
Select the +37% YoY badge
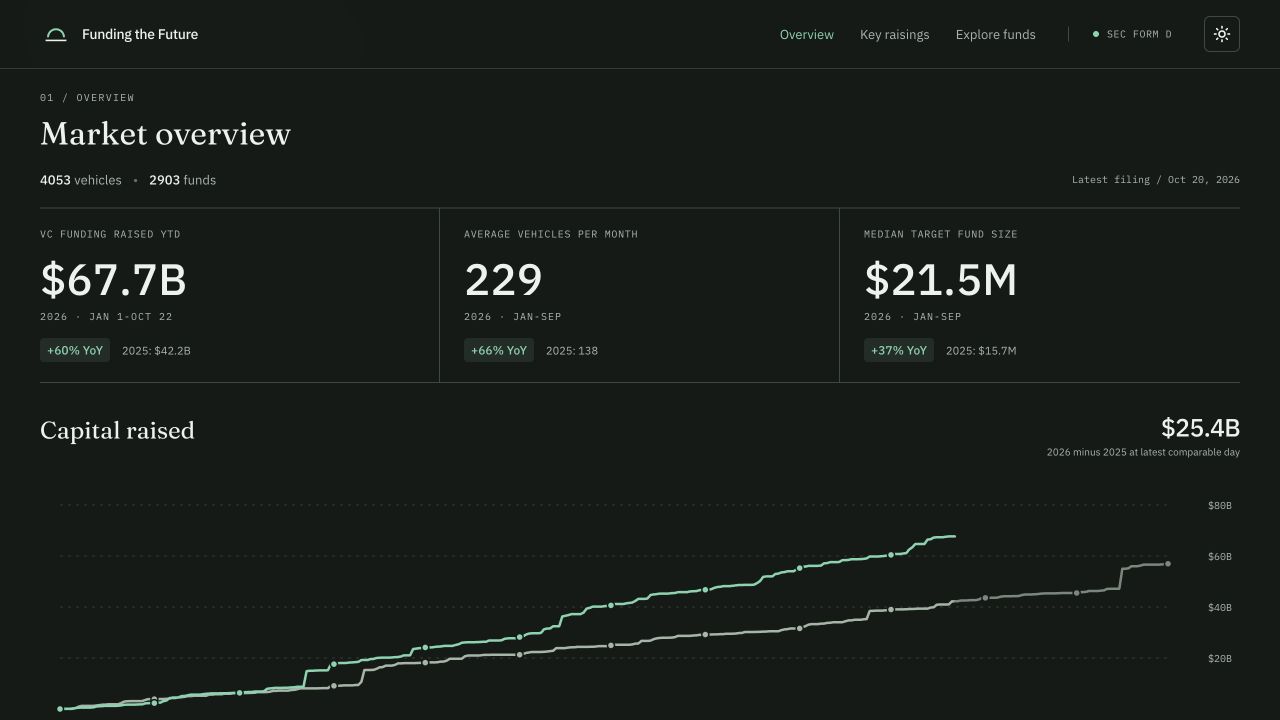point(899,350)
